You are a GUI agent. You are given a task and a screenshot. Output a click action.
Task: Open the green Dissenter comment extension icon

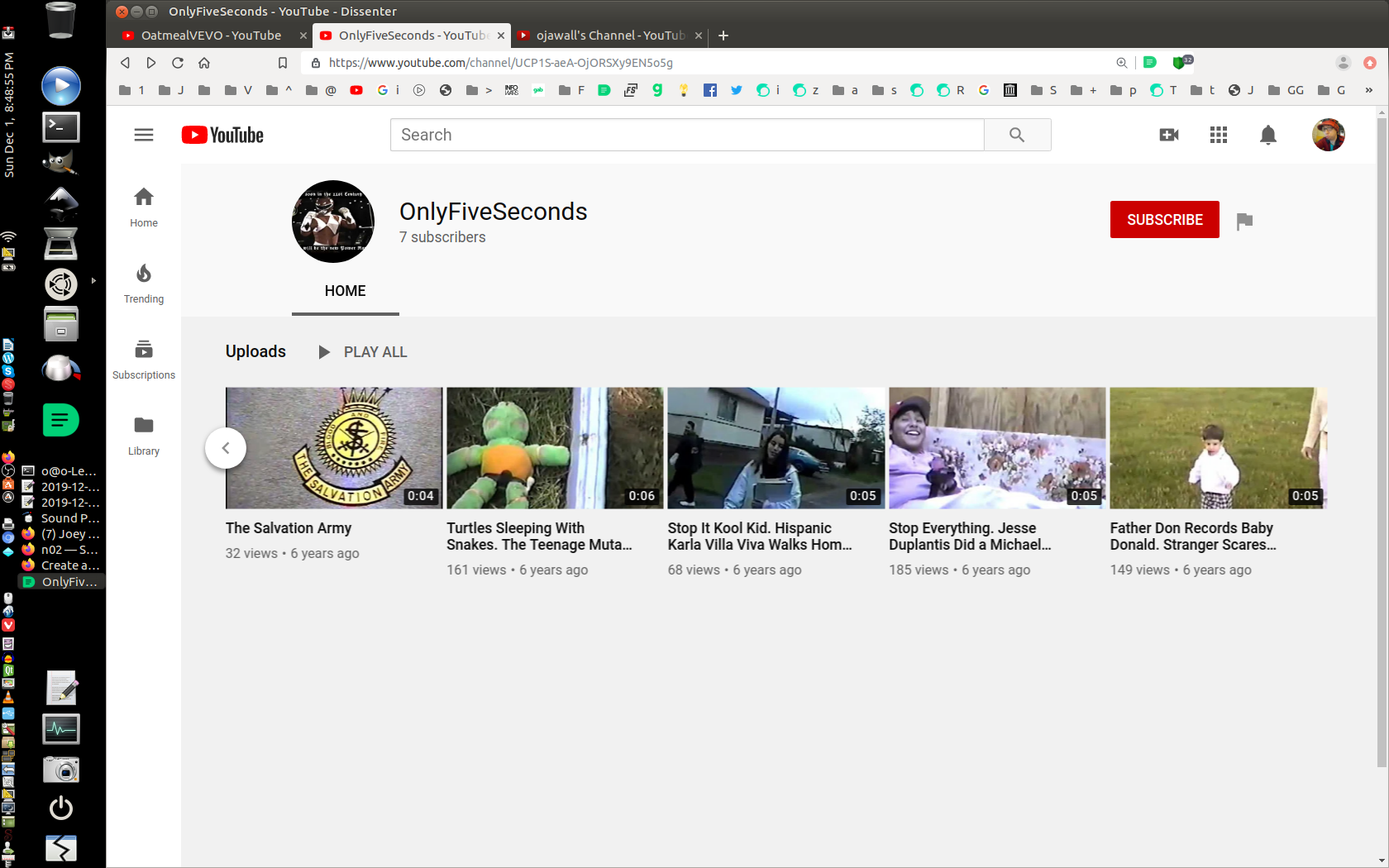pyautogui.click(x=1150, y=62)
